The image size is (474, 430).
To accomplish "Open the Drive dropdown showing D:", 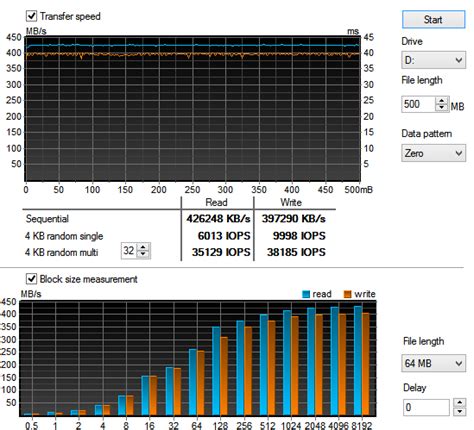I will (433, 60).
